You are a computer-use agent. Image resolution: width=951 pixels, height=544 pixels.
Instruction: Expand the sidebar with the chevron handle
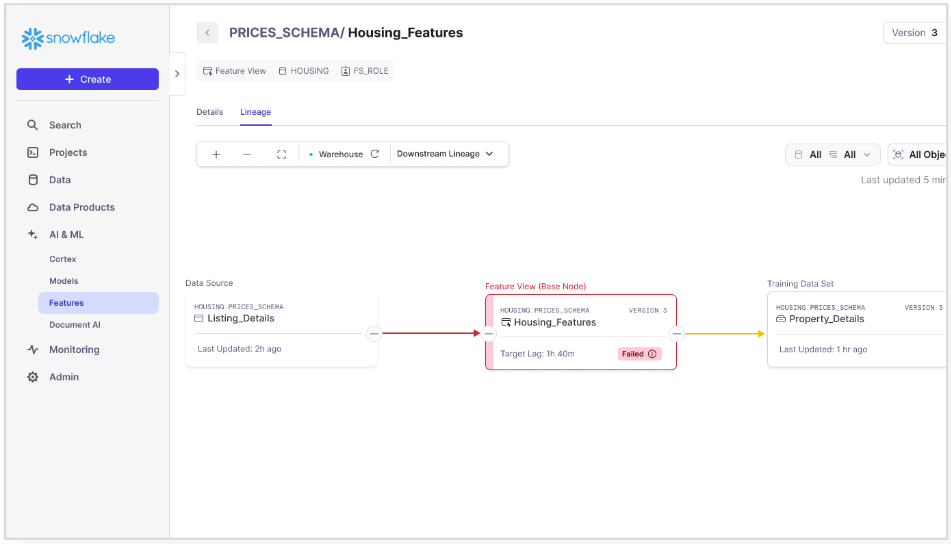click(177, 73)
